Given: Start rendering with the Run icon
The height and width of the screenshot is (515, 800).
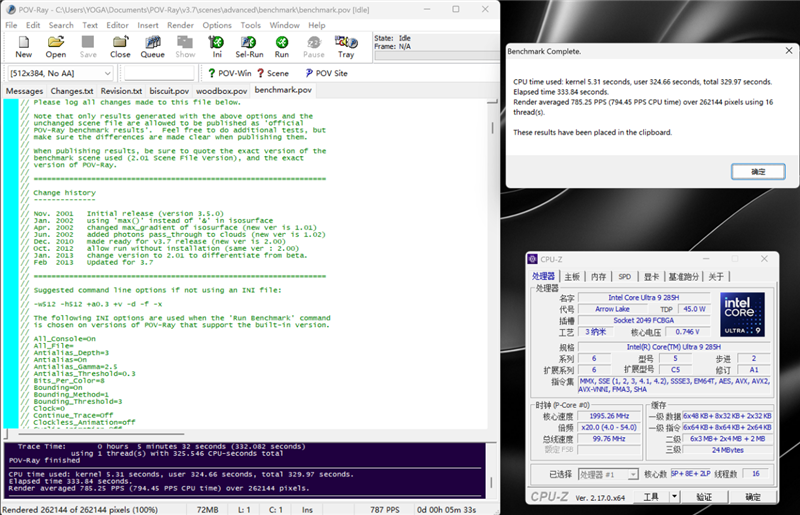Looking at the screenshot, I should (x=282, y=47).
